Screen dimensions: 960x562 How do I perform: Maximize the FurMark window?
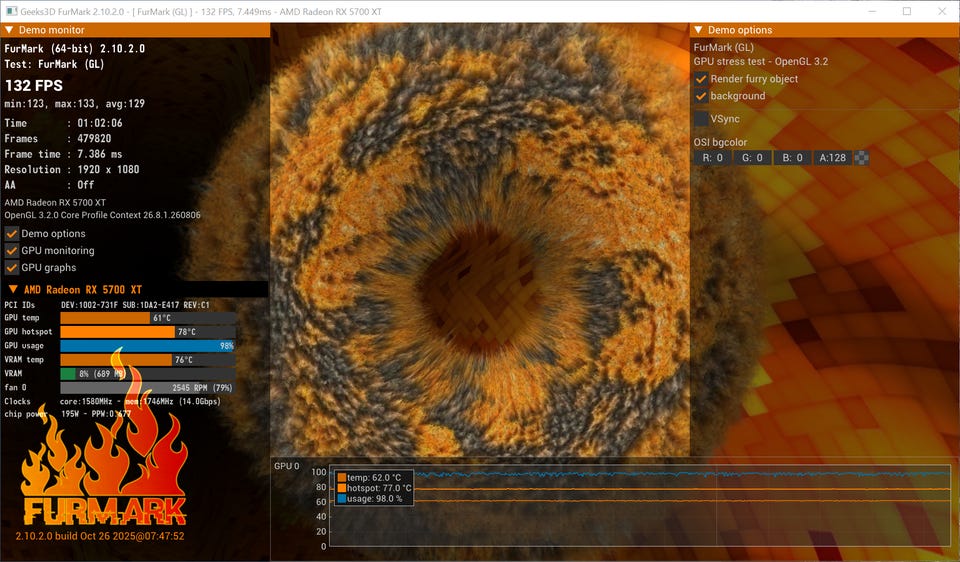(x=907, y=11)
